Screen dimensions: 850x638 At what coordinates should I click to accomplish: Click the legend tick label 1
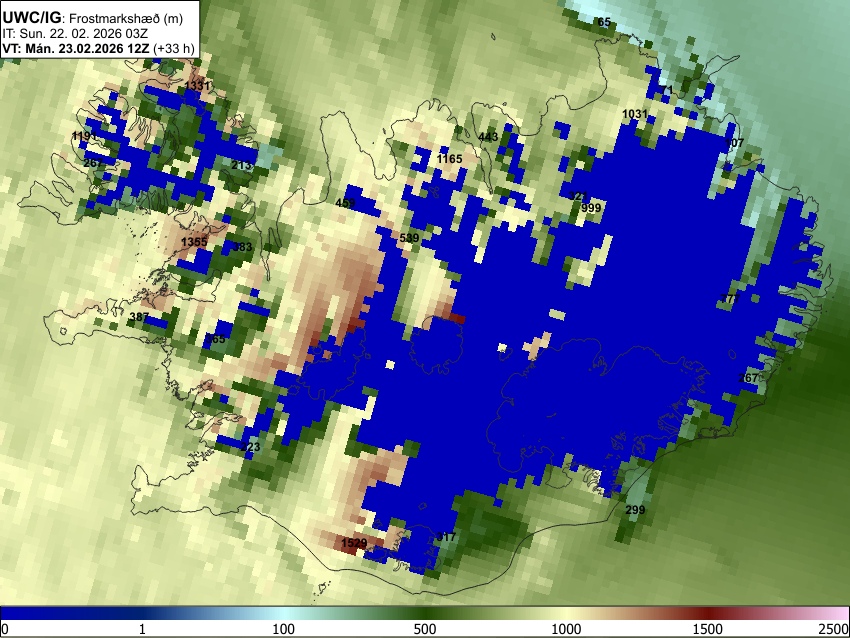(x=142, y=629)
